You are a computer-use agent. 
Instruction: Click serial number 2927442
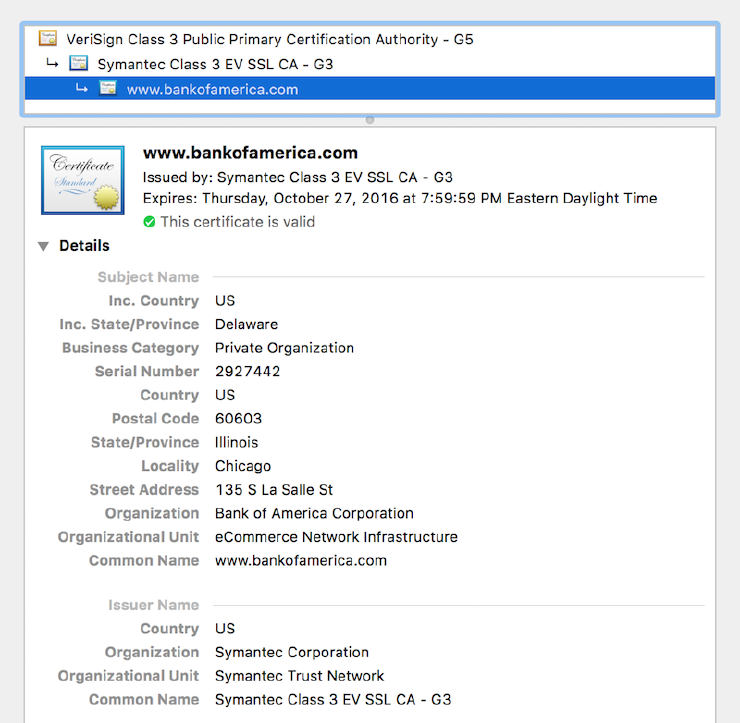point(247,371)
